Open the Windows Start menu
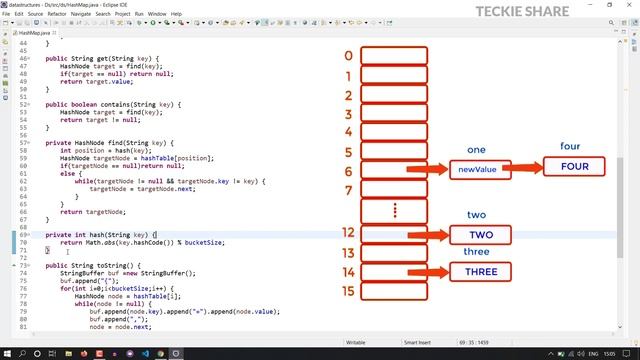This screenshot has width=640, height=360. pos(7,353)
